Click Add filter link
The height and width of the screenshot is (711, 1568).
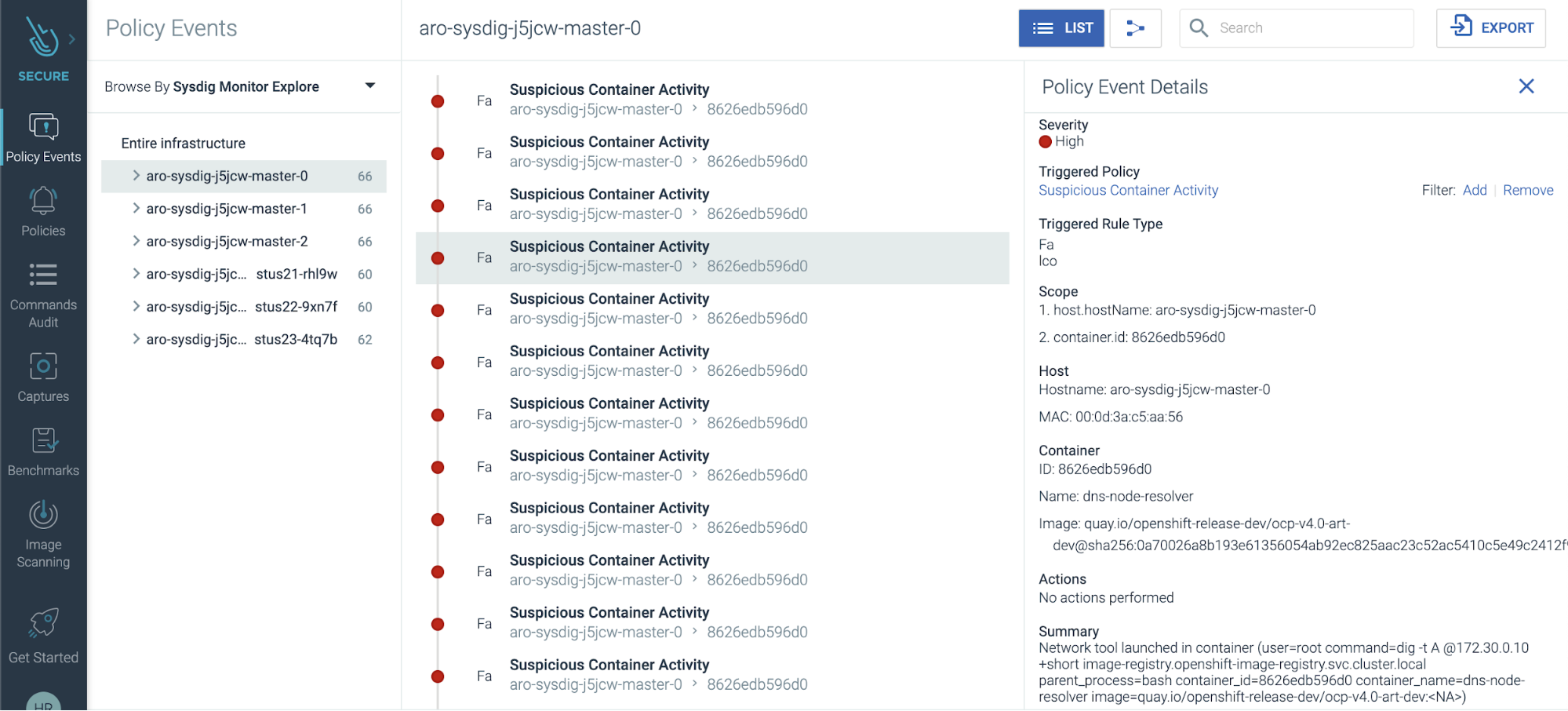(x=1475, y=190)
